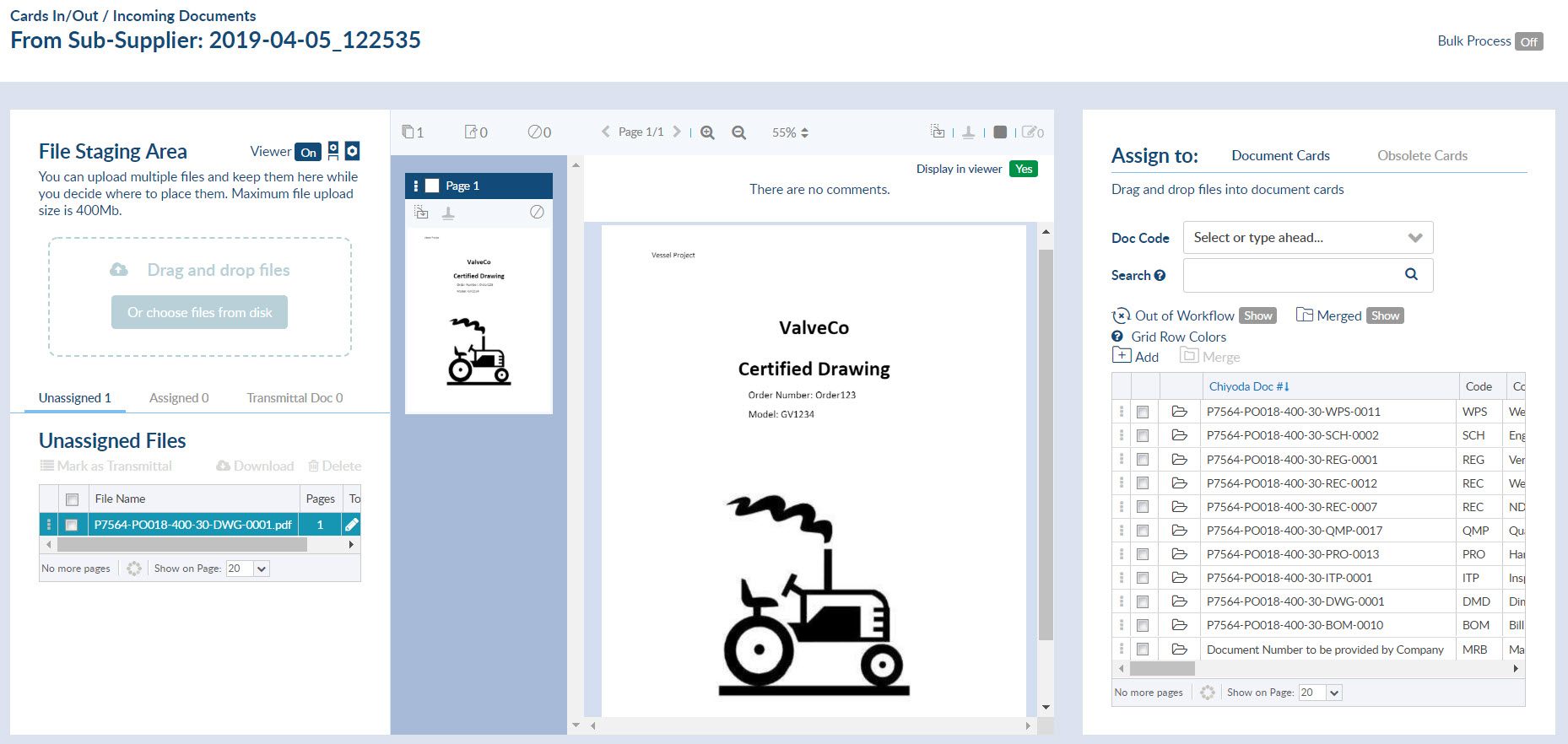
Task: Click the viewer settings icon beside layout icon
Action: click(352, 151)
